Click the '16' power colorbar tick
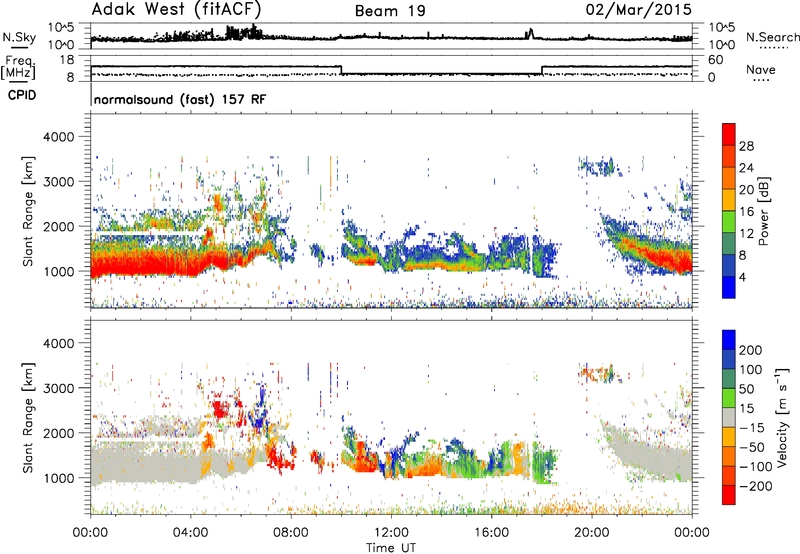This screenshot has height=554, width=800. point(746,212)
